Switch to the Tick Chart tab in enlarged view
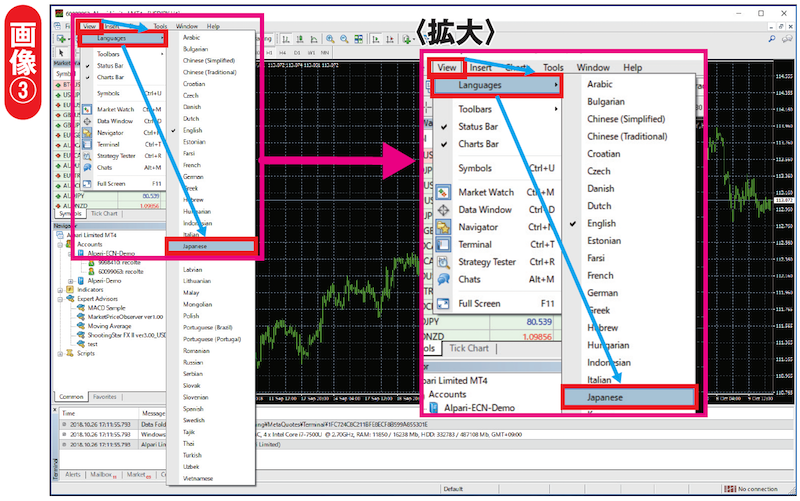 (469, 348)
